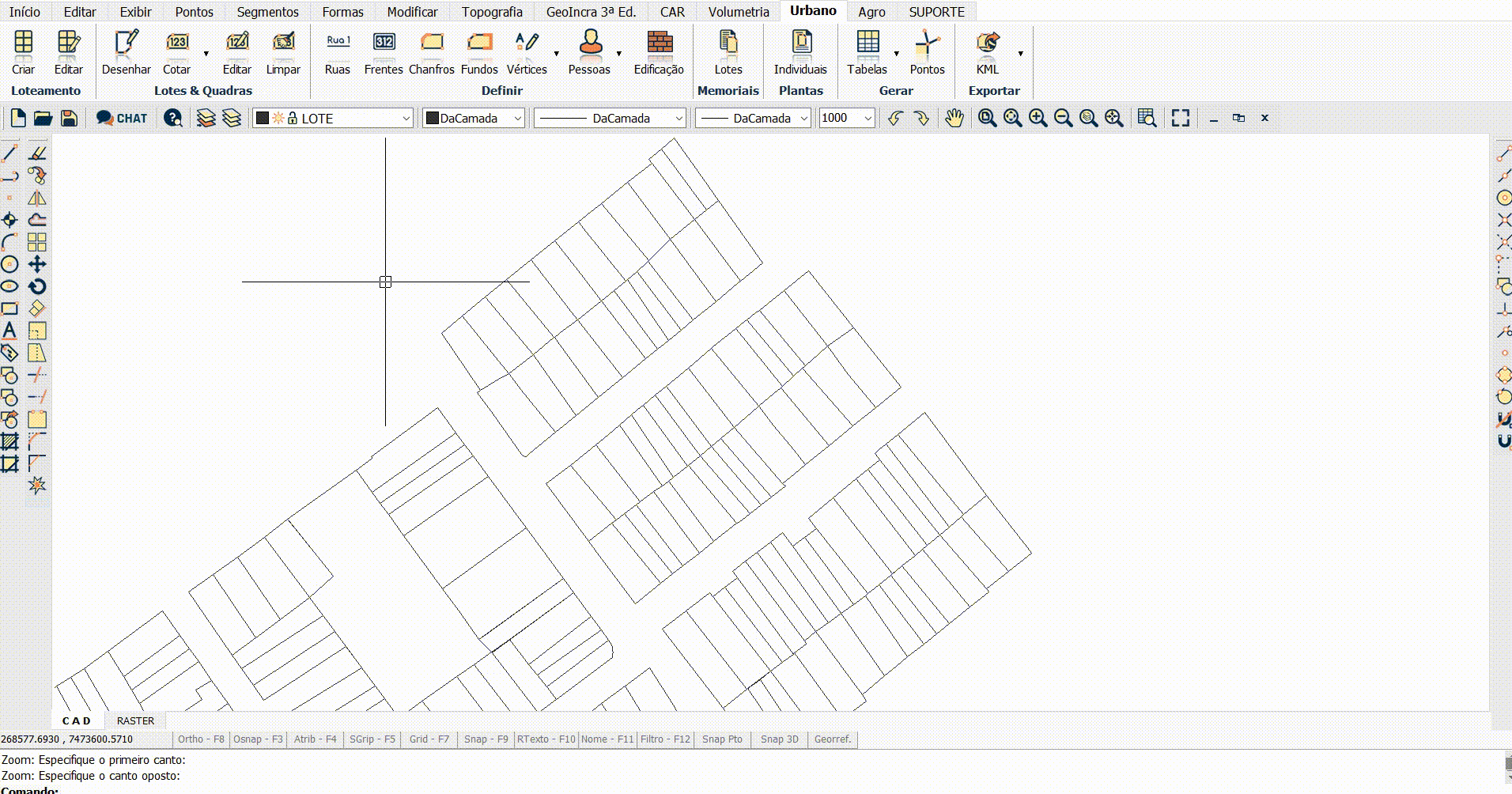Open the Topografia ribbon tab

492,12
